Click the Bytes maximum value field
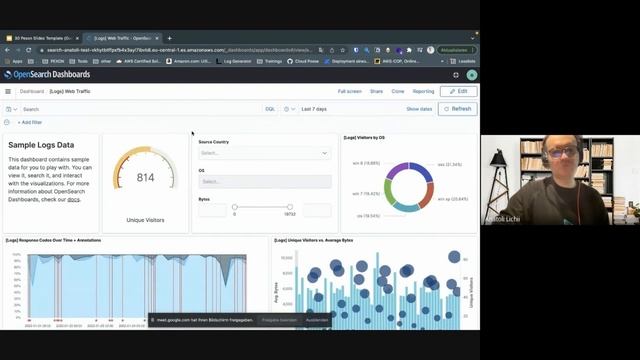The height and width of the screenshot is (360, 640). [x=317, y=211]
